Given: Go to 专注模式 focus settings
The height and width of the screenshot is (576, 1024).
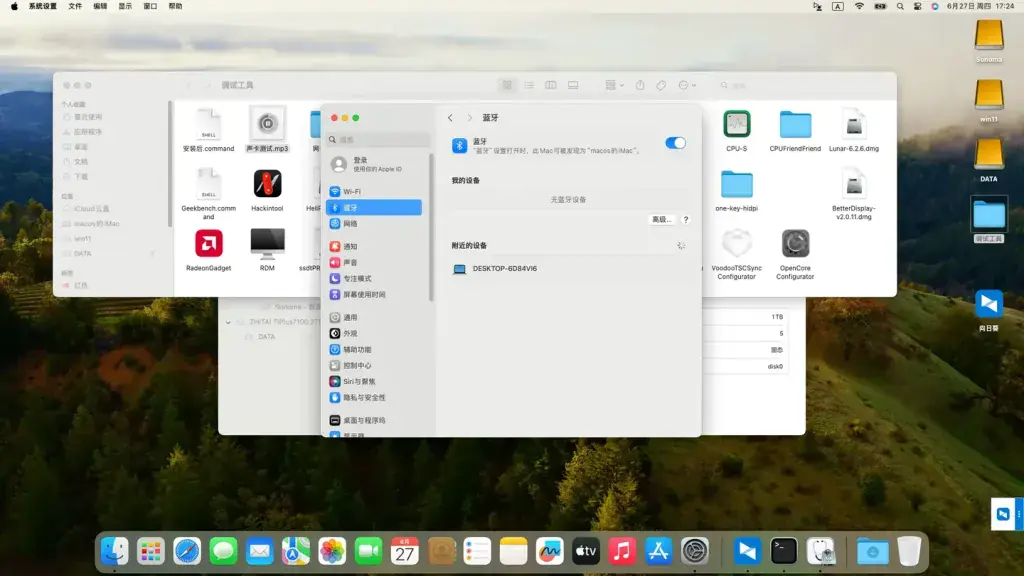Looking at the screenshot, I should point(374,278).
